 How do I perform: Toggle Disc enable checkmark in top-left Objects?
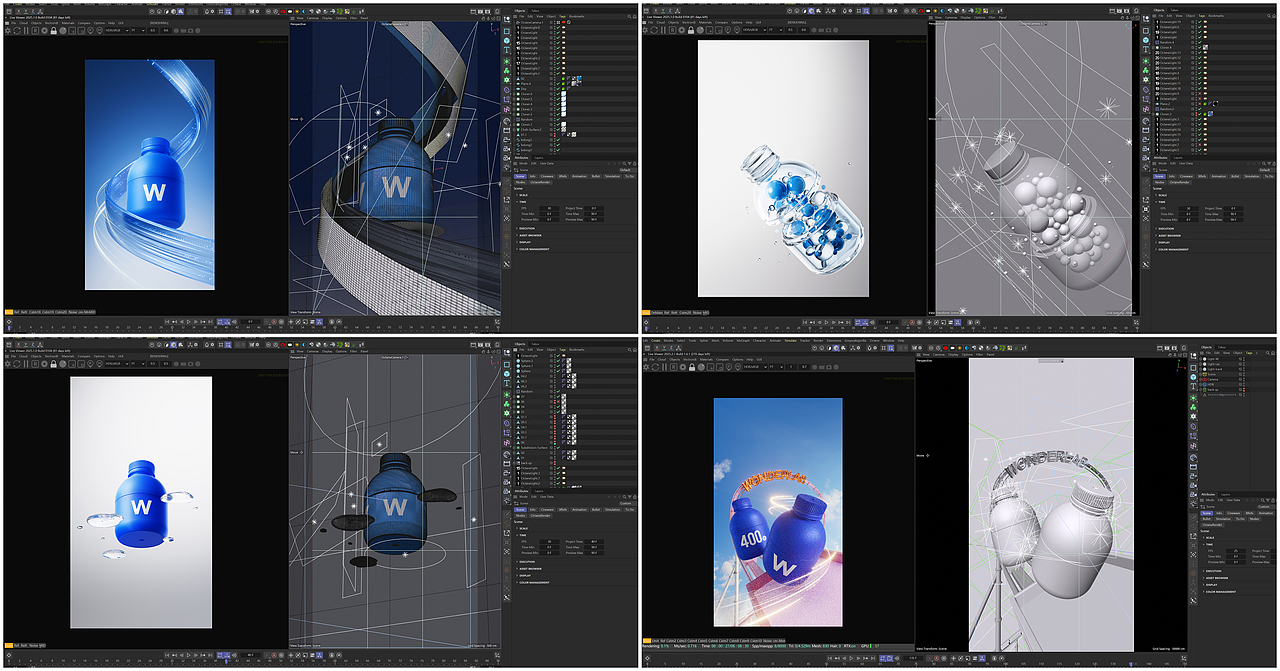click(x=558, y=88)
